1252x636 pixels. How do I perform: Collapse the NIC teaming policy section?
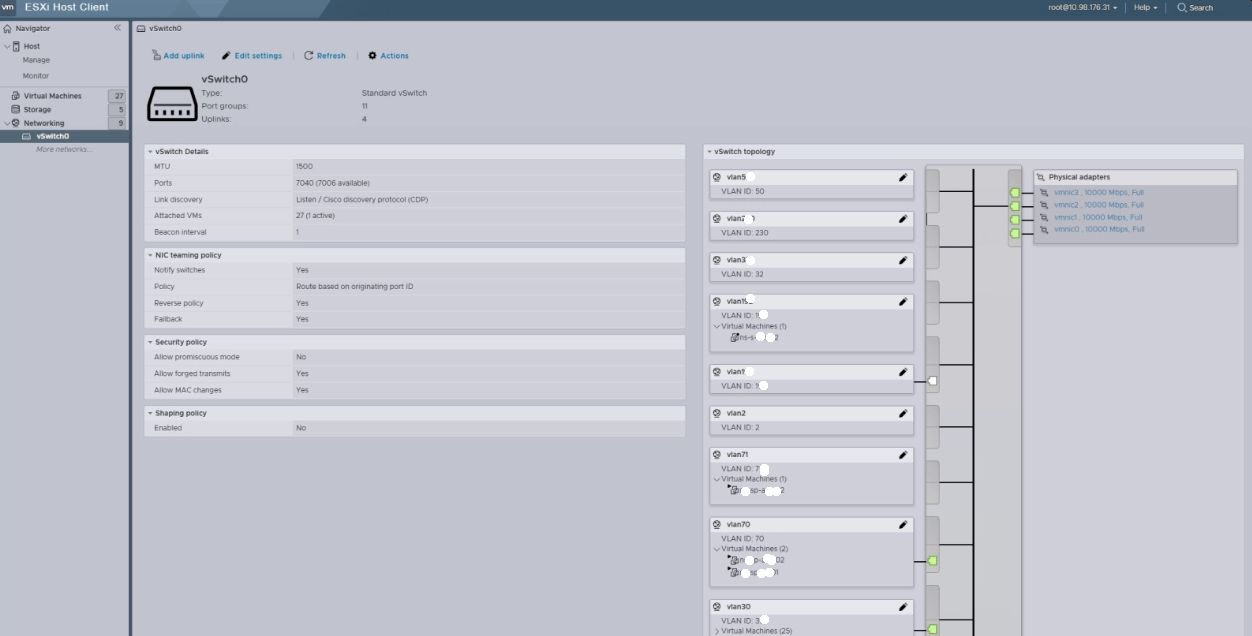coord(150,255)
